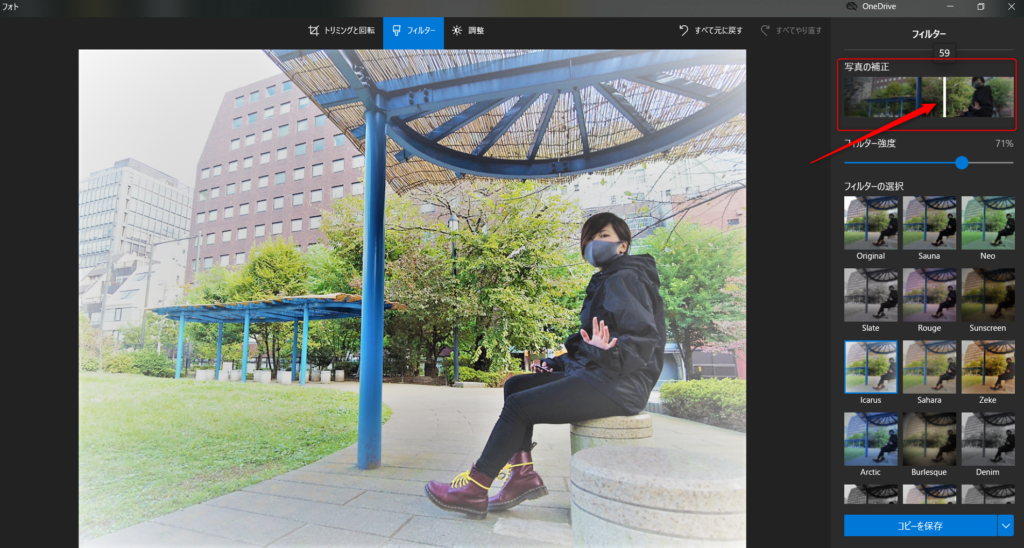The height and width of the screenshot is (548, 1024).
Task: Select the Original filter thumbnail
Action: [x=870, y=222]
